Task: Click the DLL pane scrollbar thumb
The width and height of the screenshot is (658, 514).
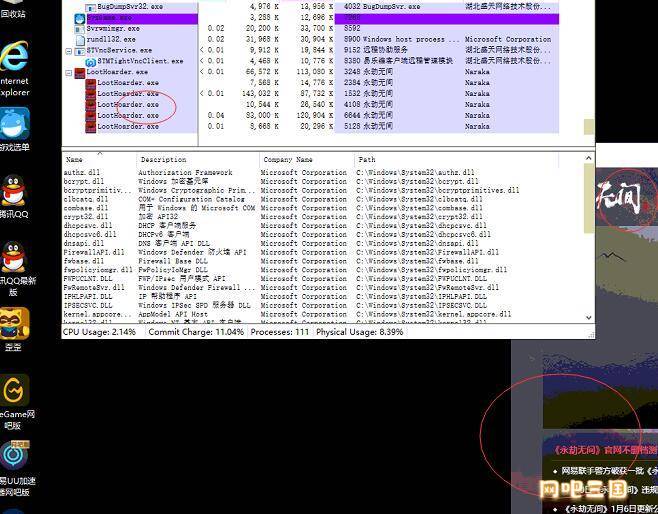Action: coord(588,198)
